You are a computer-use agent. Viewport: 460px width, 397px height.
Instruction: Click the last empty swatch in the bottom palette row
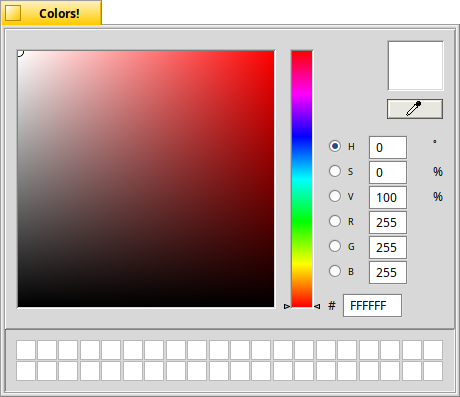pos(433,371)
